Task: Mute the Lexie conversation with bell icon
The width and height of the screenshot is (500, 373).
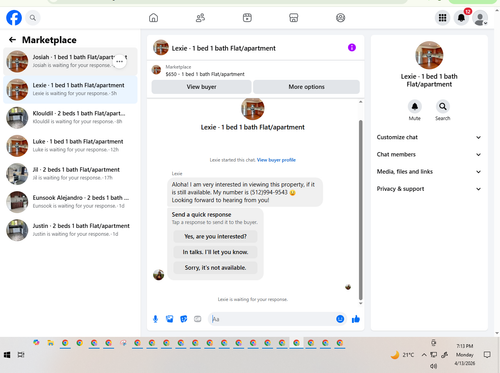Action: pyautogui.click(x=415, y=107)
